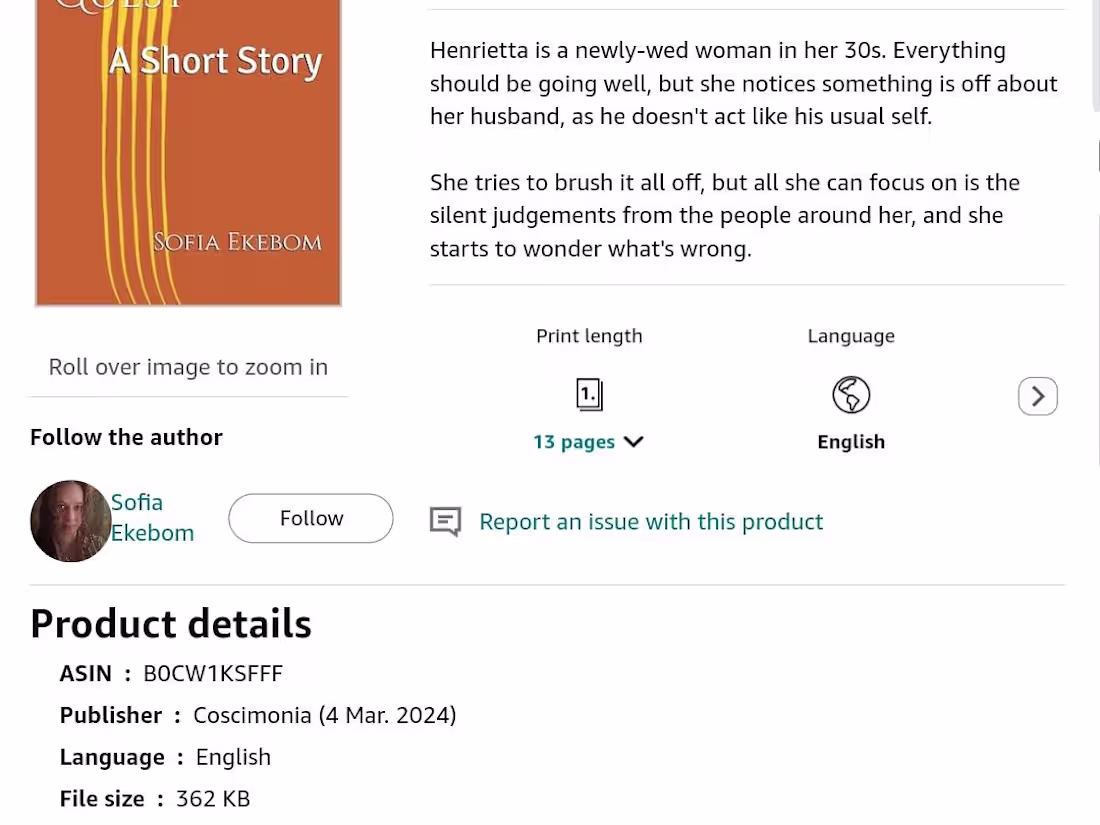This screenshot has width=1100, height=825.
Task: Expand the chevron next to 13 pages
Action: point(634,441)
